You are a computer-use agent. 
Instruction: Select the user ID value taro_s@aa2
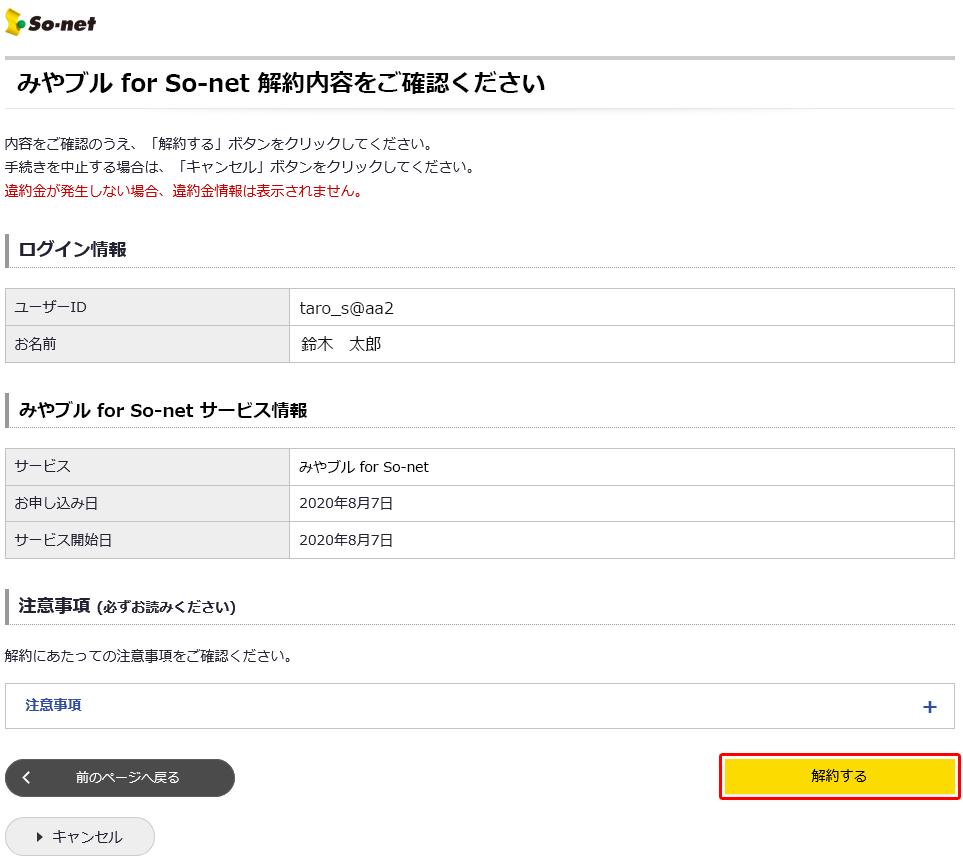point(346,308)
